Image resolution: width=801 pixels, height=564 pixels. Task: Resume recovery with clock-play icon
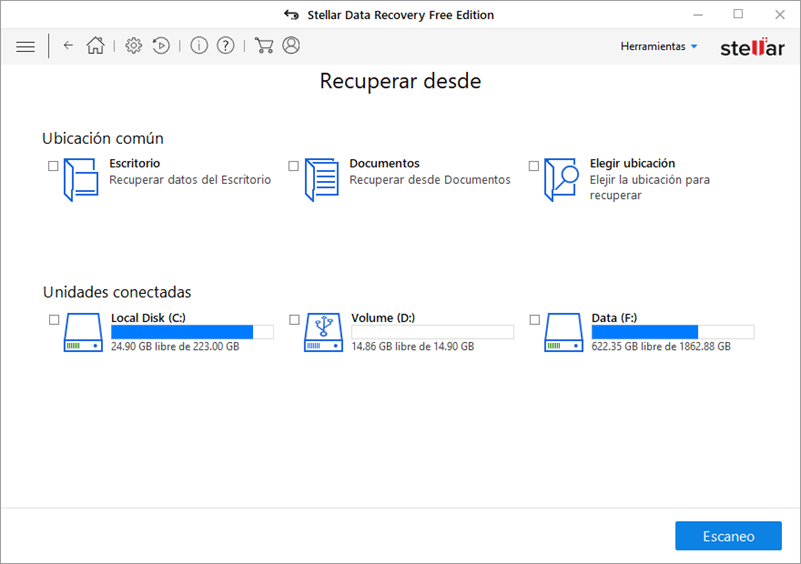pyautogui.click(x=161, y=45)
